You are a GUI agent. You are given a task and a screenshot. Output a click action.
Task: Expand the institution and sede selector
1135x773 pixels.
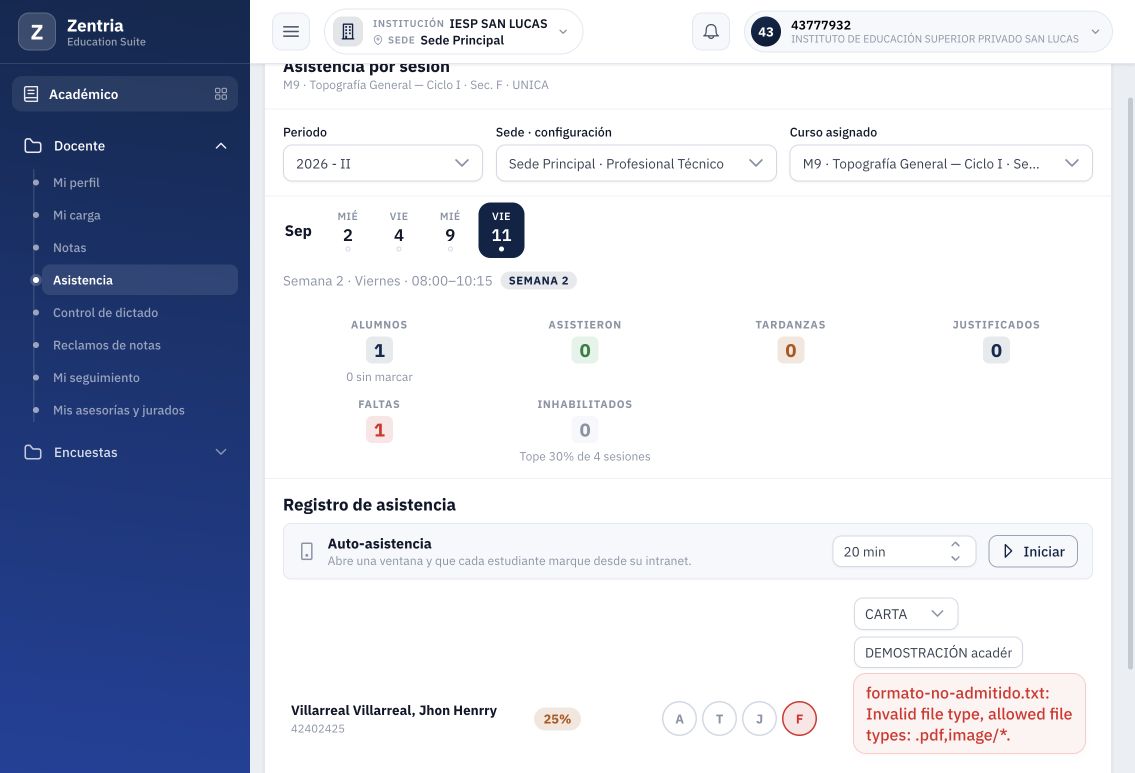point(454,32)
